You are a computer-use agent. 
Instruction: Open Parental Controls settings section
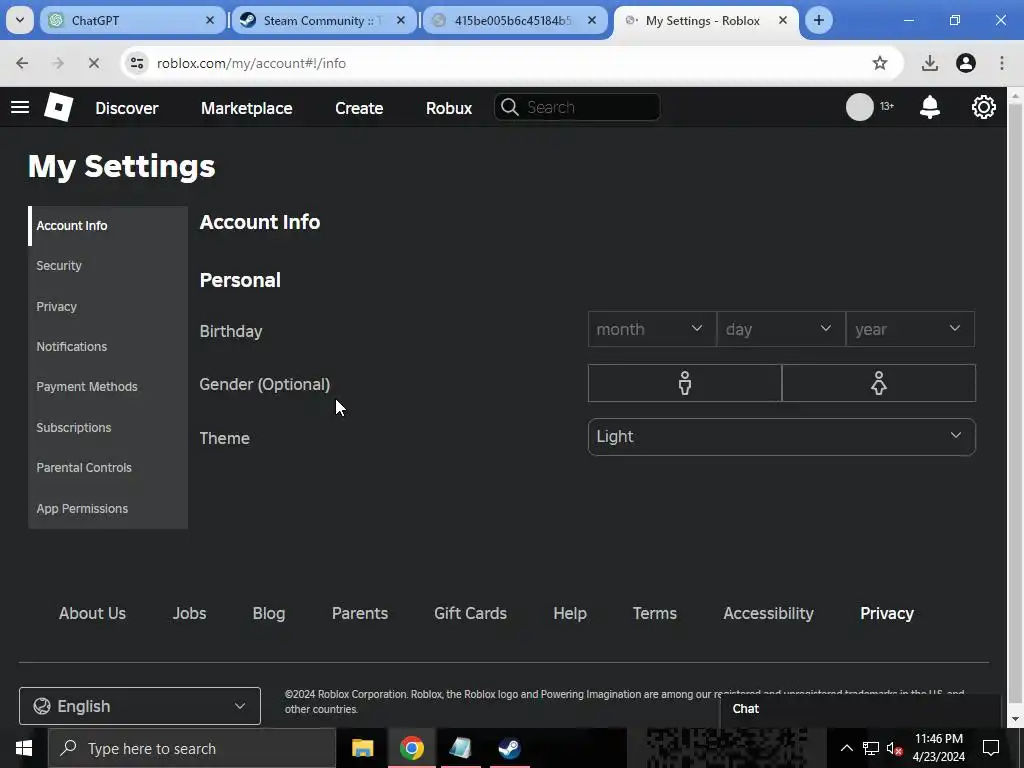(108, 468)
